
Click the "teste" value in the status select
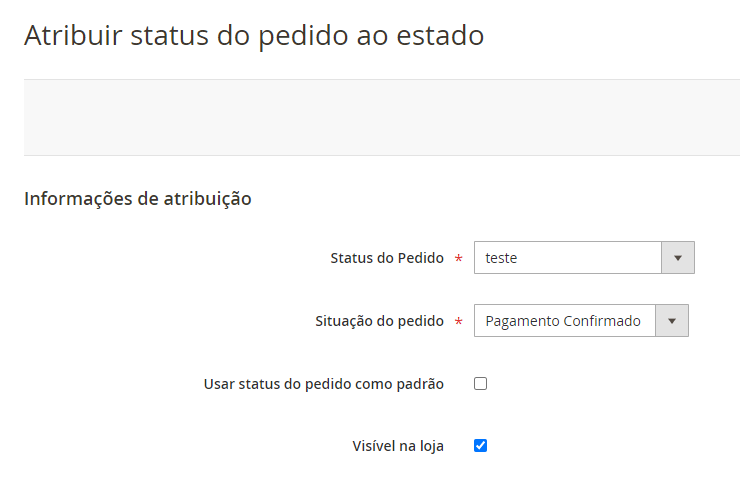[501, 258]
